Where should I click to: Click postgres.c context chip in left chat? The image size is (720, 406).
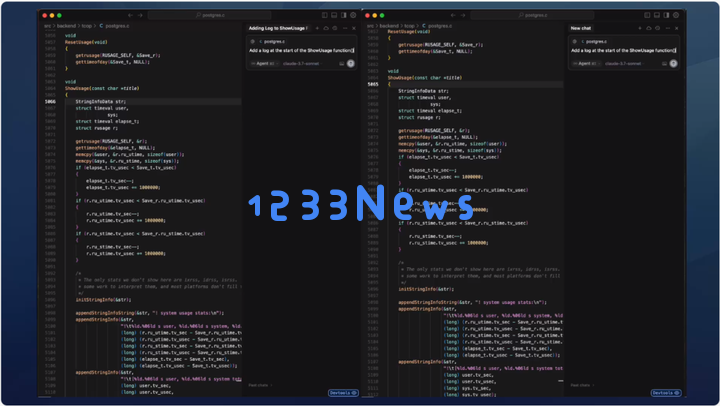[272, 41]
